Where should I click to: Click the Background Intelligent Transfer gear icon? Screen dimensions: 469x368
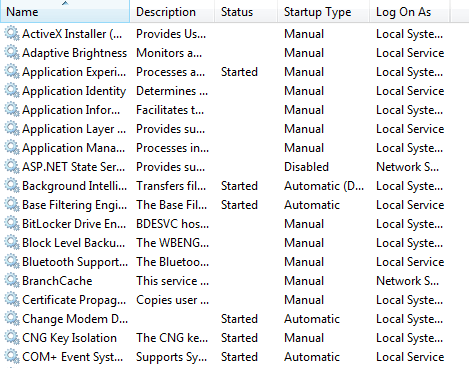(x=12, y=186)
